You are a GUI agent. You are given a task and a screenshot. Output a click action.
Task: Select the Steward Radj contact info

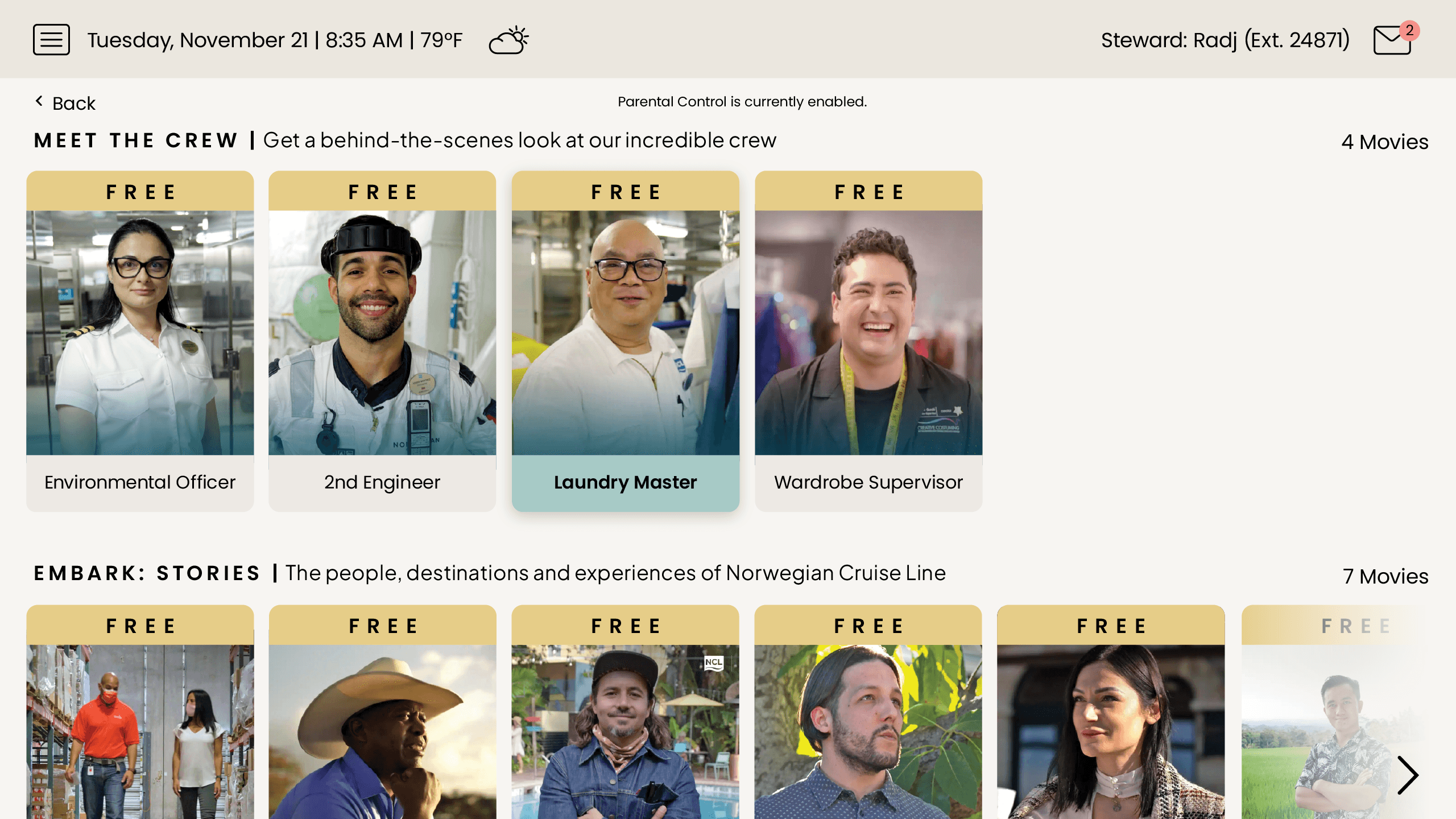point(1225,40)
